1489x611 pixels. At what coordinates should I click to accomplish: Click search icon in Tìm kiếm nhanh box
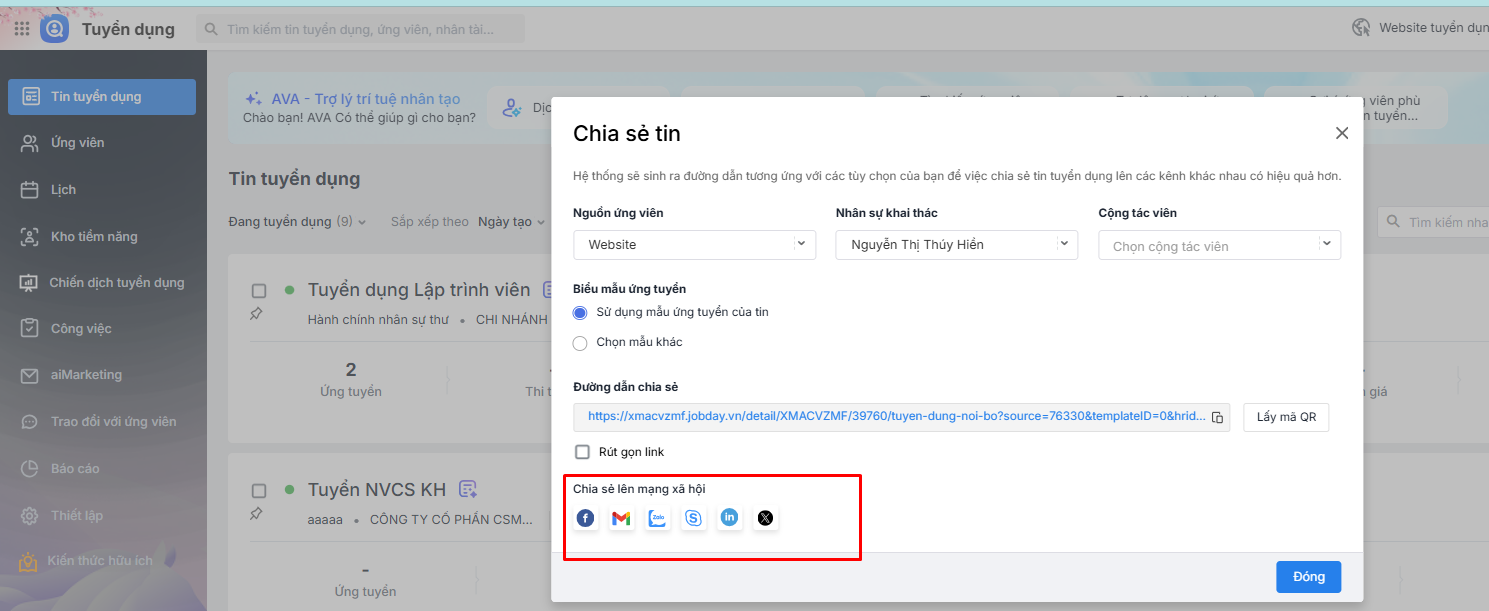(1394, 222)
